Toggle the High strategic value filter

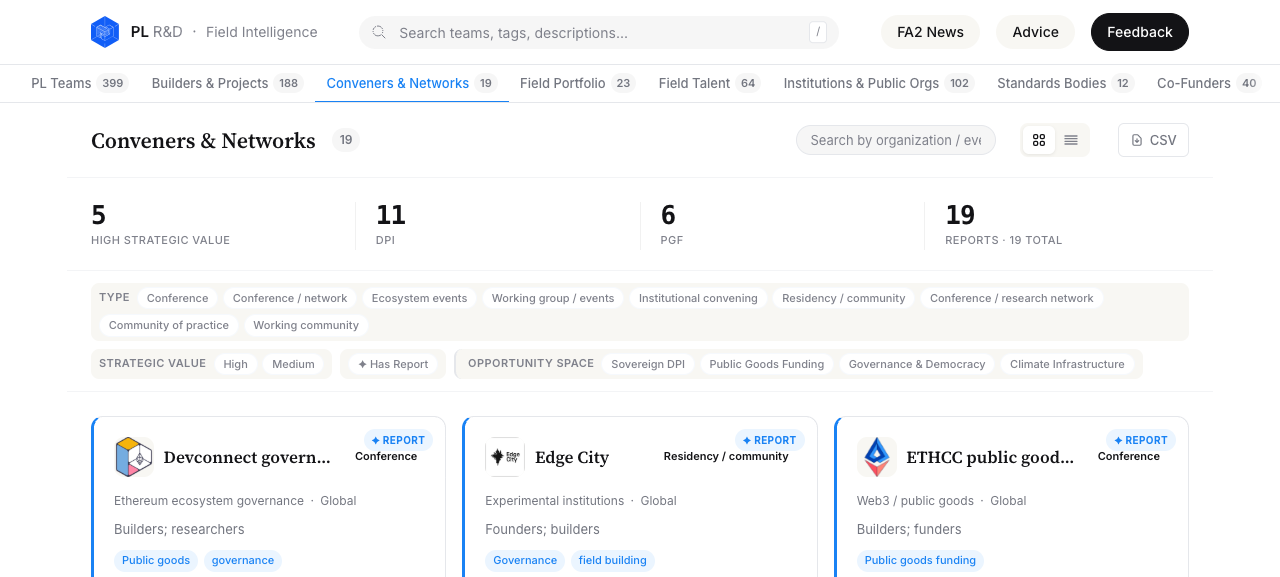click(236, 364)
